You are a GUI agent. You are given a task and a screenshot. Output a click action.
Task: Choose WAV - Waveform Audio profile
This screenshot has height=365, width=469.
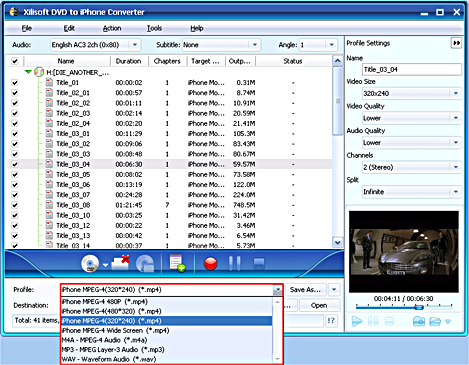click(x=167, y=359)
